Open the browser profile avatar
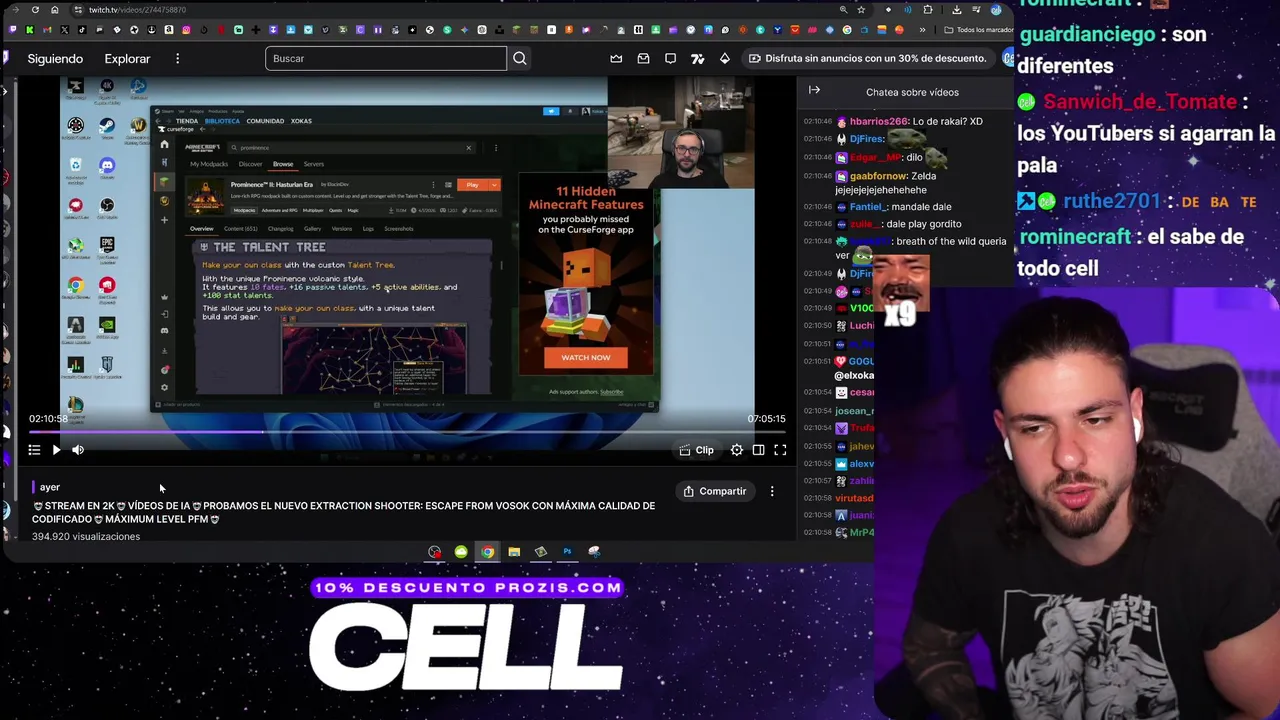 click(x=996, y=10)
